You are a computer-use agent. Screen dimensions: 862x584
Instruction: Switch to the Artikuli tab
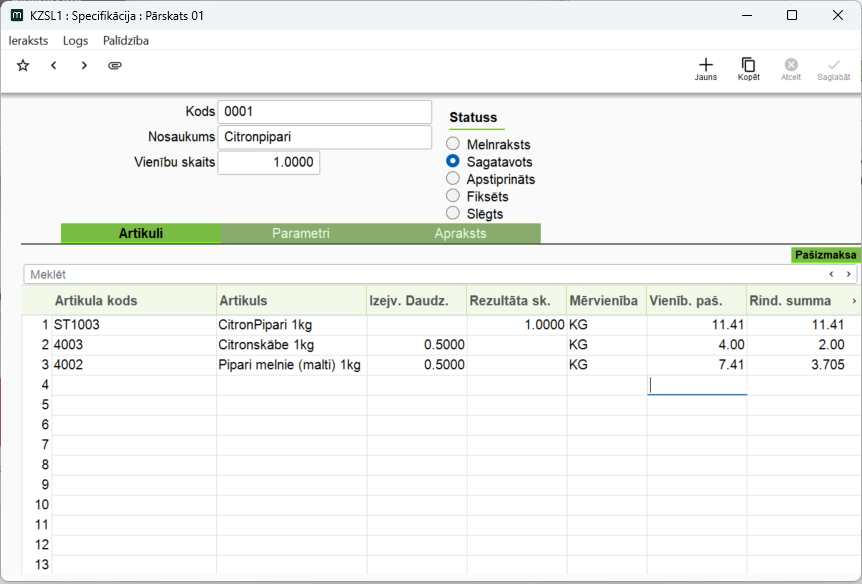click(x=141, y=233)
